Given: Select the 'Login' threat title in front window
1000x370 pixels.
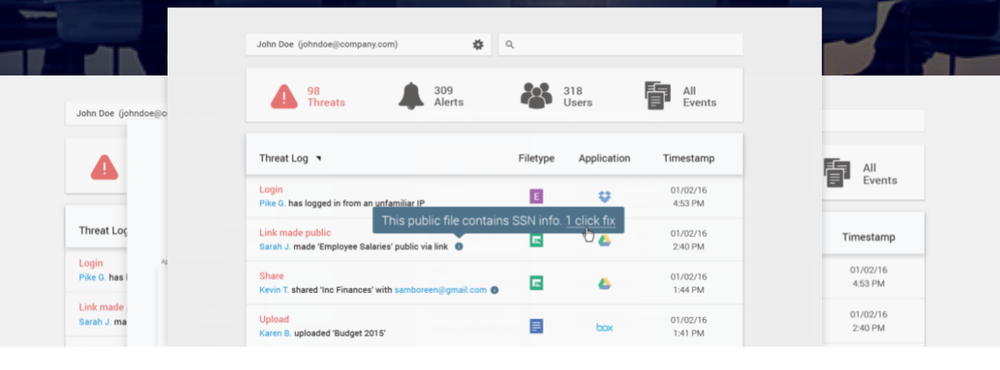Looking at the screenshot, I should (x=271, y=189).
